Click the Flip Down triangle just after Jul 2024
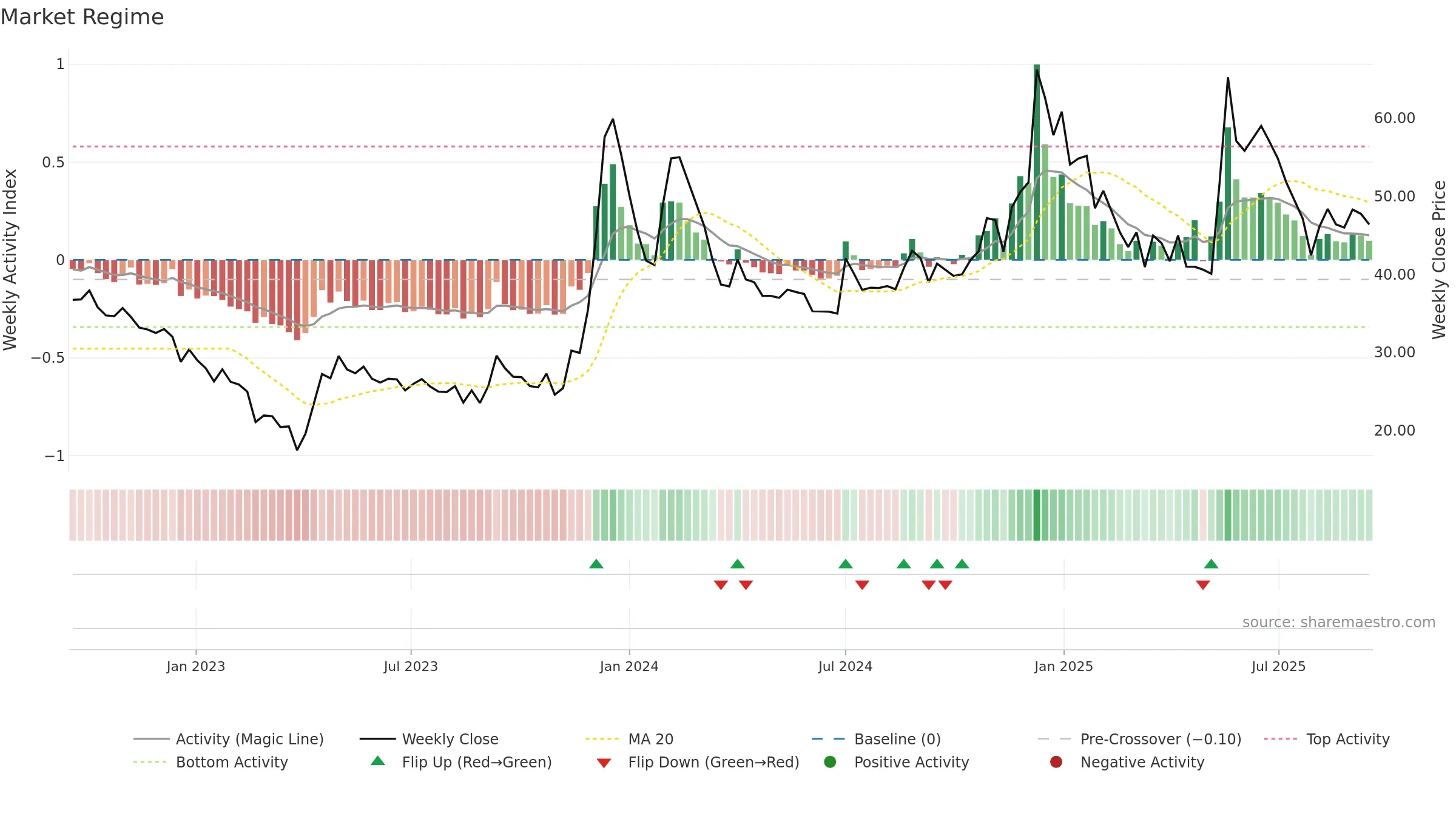1456x819 pixels. pyautogui.click(x=862, y=585)
